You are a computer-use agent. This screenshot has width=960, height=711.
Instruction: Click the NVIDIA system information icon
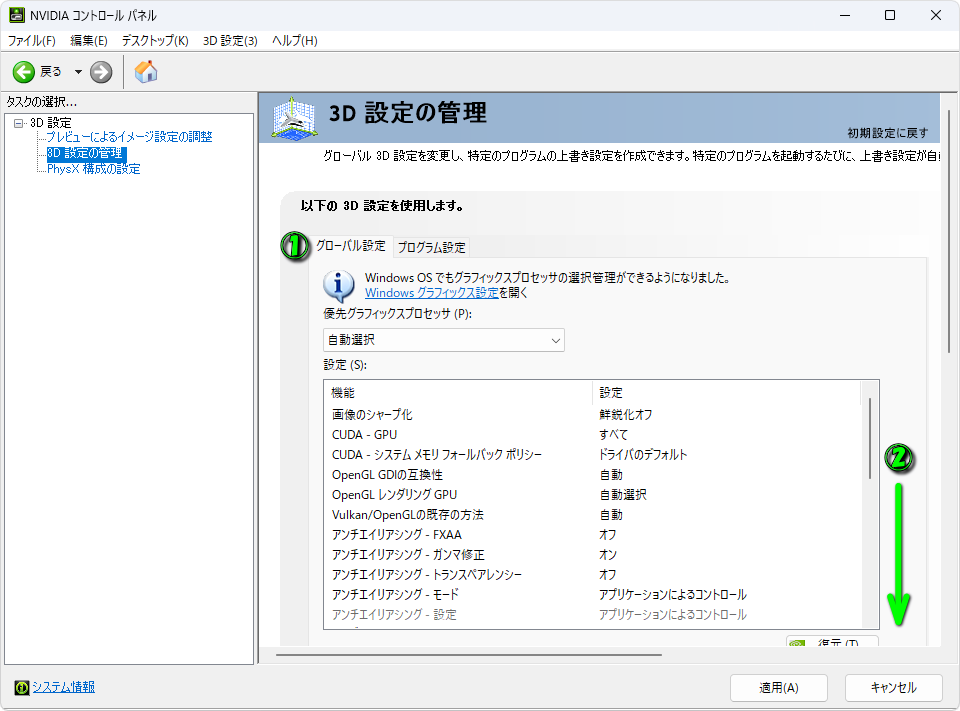[21, 688]
